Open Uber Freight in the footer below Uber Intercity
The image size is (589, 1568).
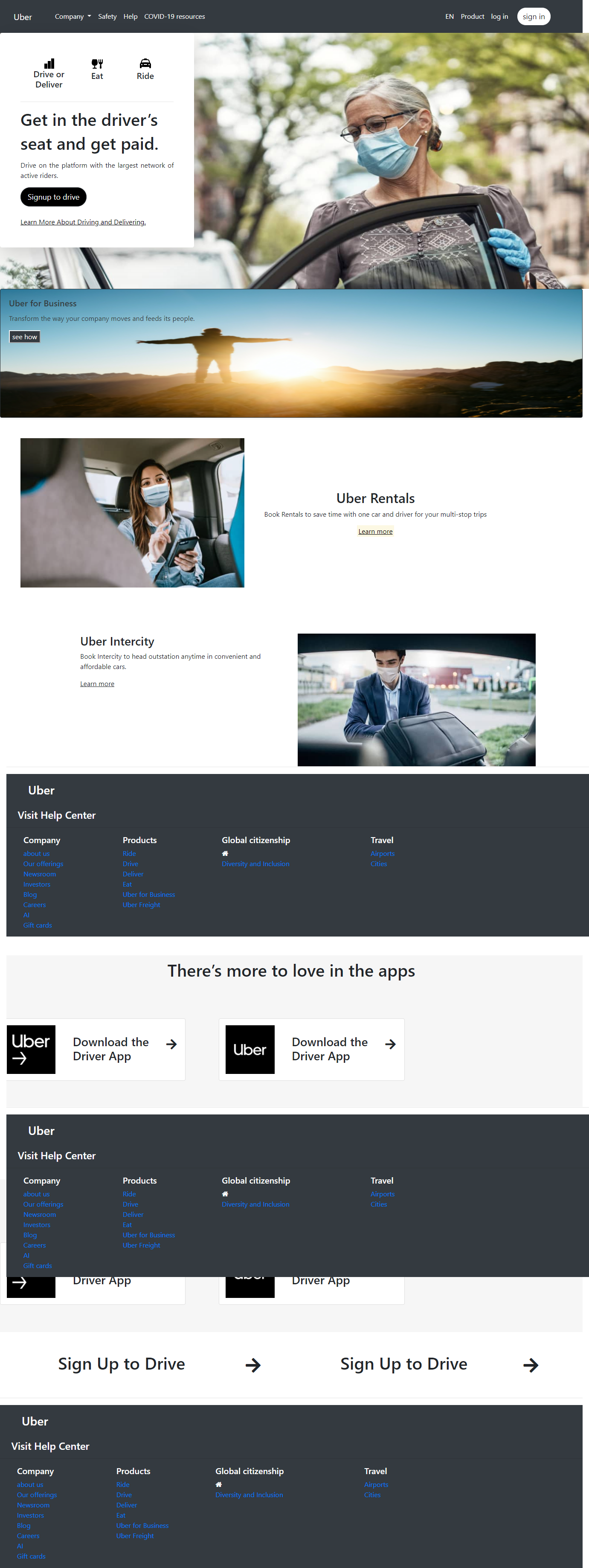pos(141,905)
